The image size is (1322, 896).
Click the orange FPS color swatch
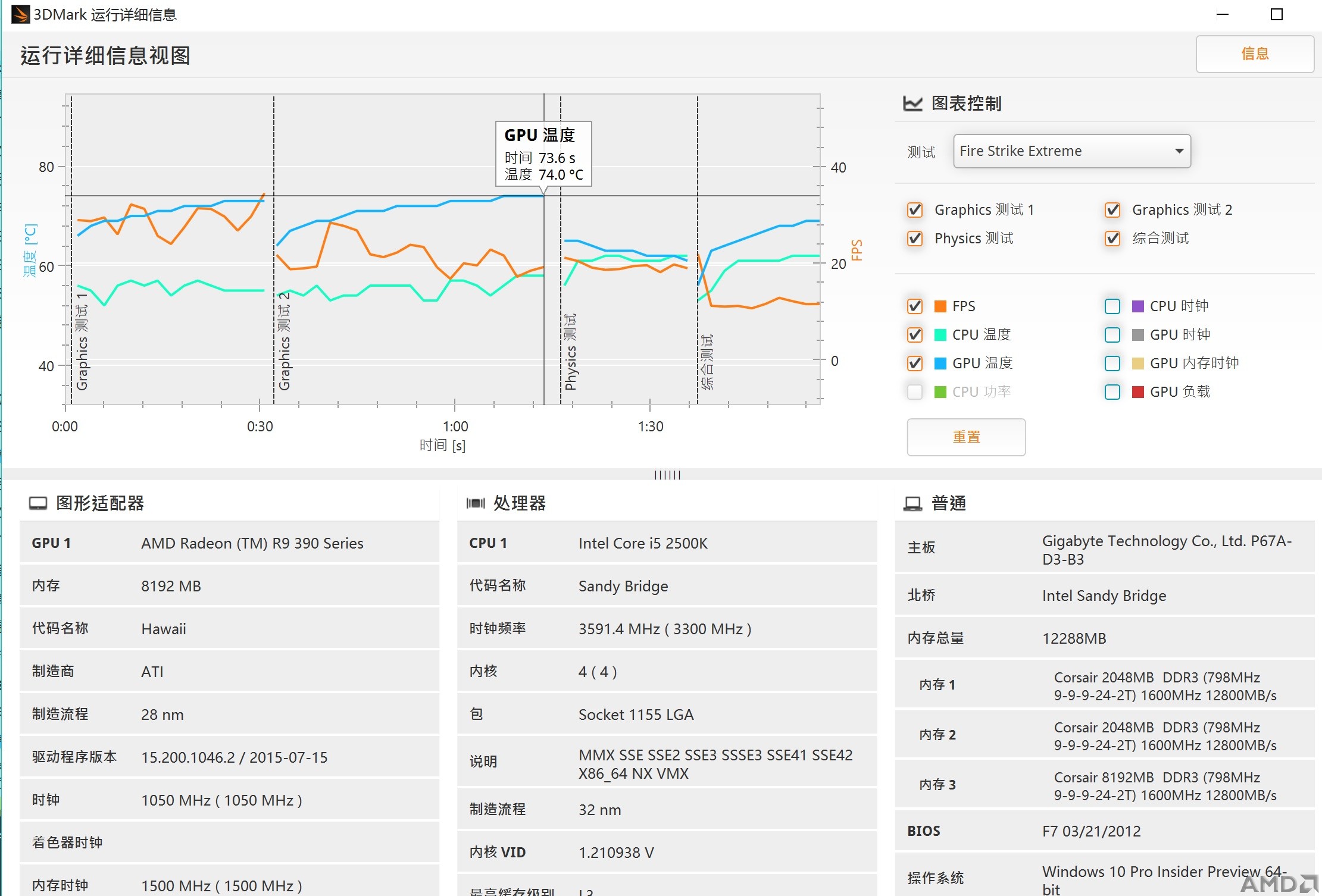940,306
